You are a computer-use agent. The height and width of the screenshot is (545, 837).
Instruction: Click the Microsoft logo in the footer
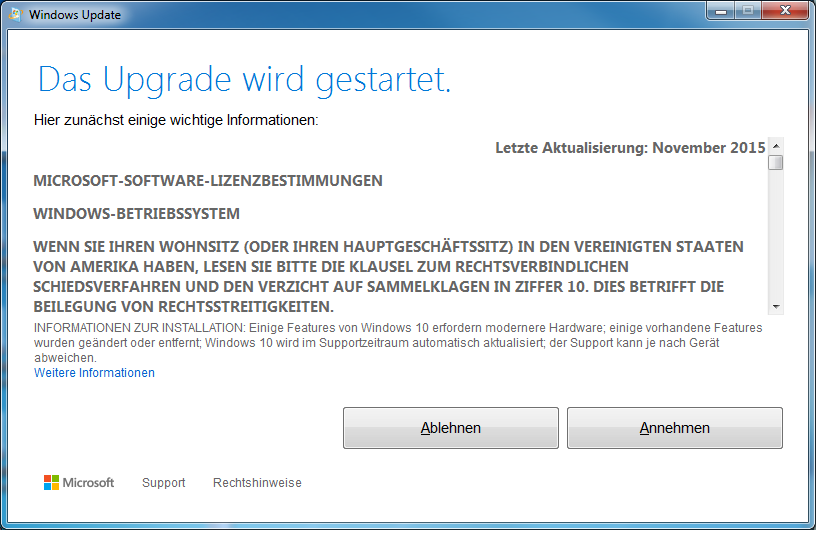coord(79,482)
